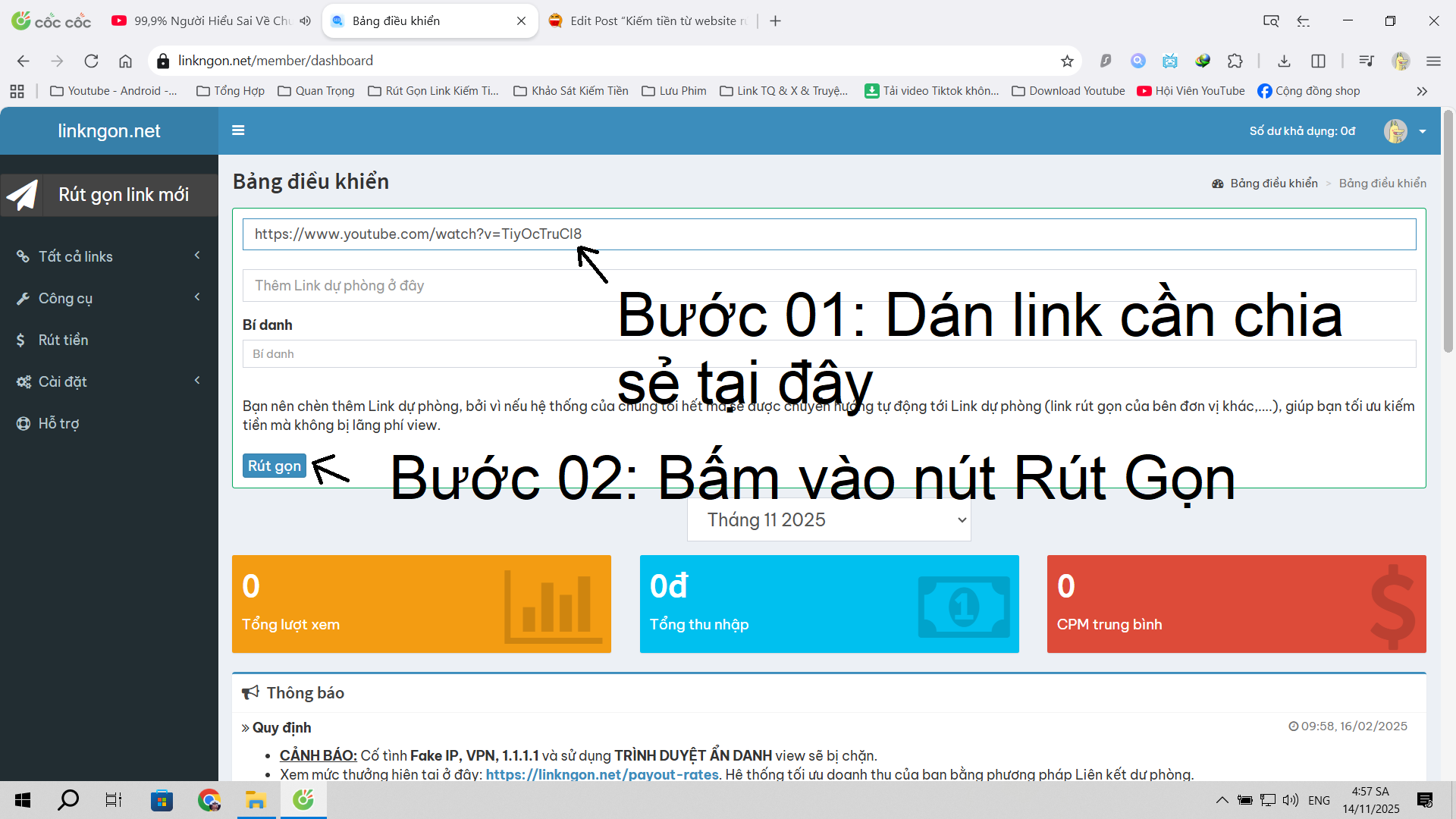This screenshot has height=819, width=1456.
Task: Open browser extensions puzzle icon
Action: coord(1235,61)
